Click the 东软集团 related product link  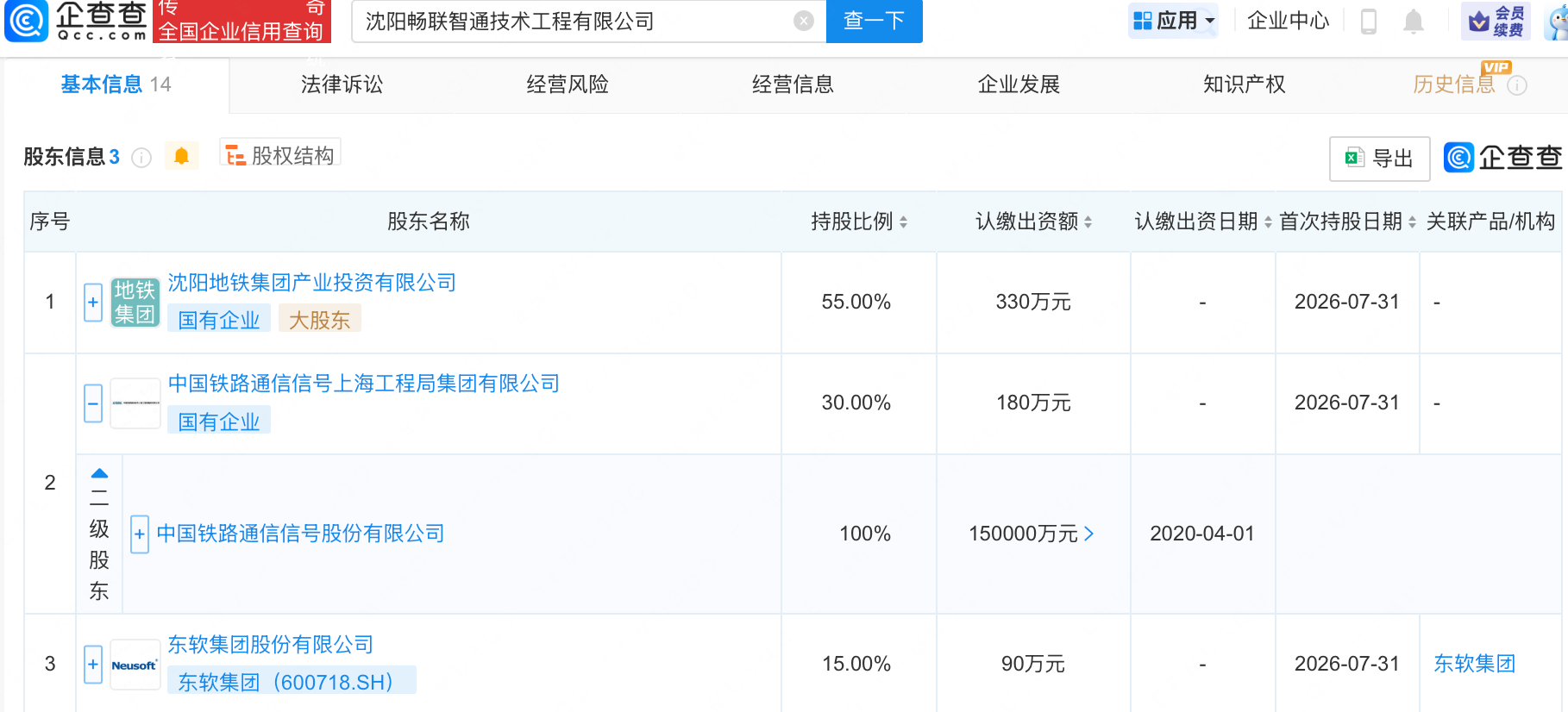point(1474,664)
